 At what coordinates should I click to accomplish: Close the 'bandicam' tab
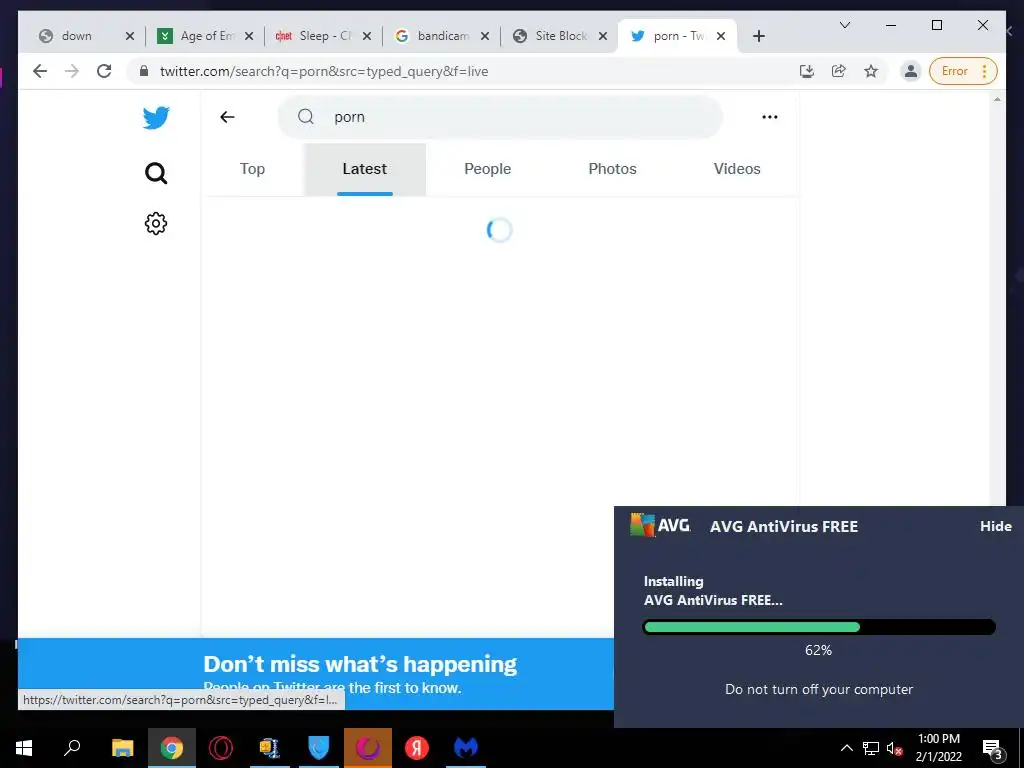[x=485, y=36]
